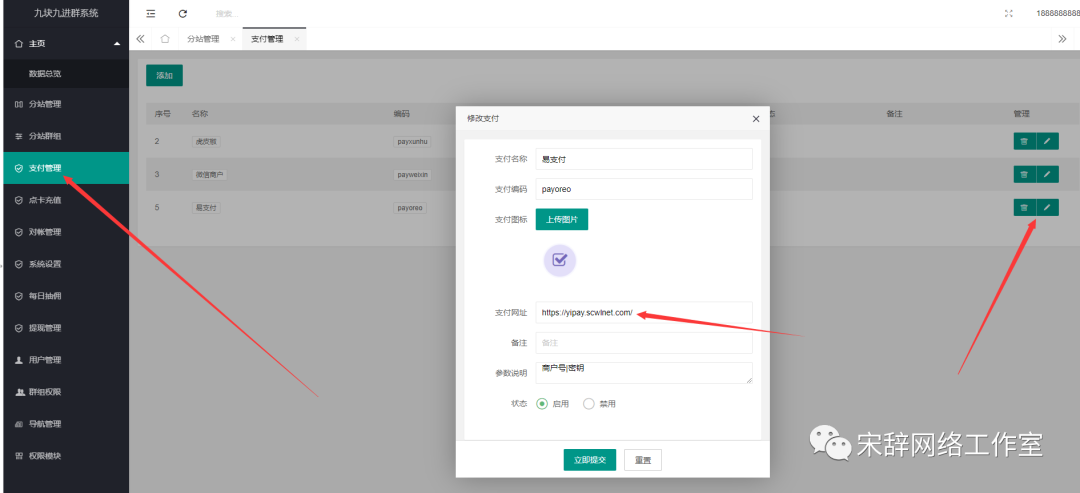Delete the 微信商户 row with trash icon
Image resolution: width=1080 pixels, height=493 pixels.
tap(1024, 174)
